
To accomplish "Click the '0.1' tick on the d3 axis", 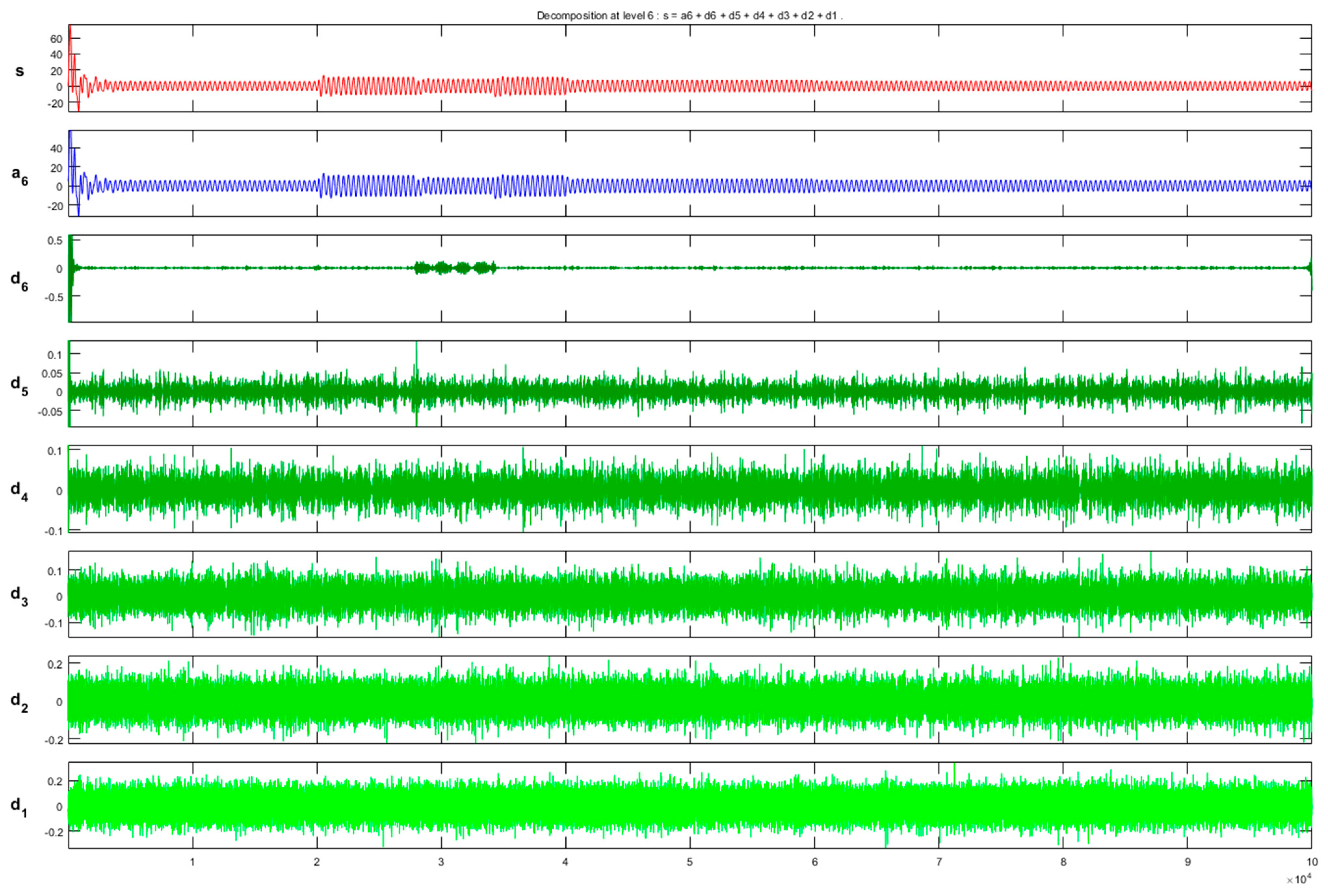I will pyautogui.click(x=55, y=571).
